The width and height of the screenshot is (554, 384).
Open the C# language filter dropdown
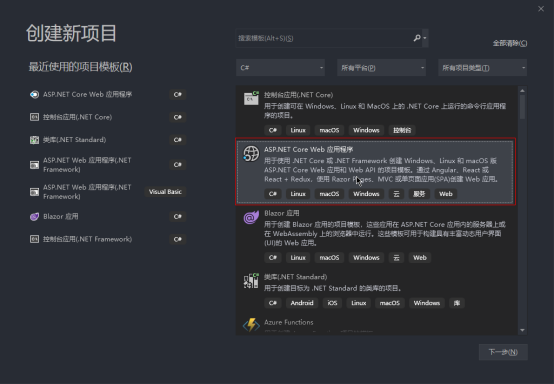click(281, 67)
